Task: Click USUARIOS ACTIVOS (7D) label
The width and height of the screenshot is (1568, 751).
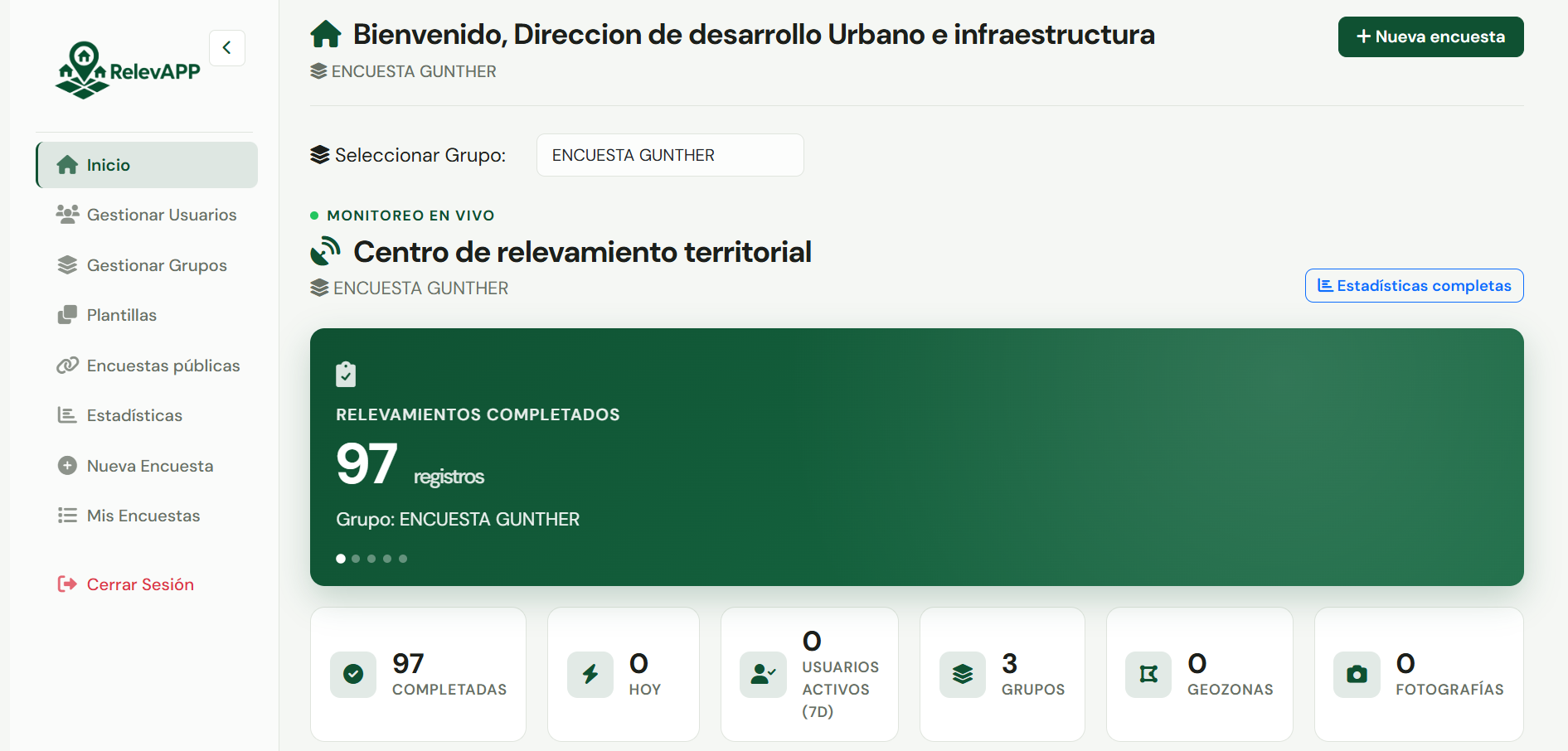Action: coord(840,689)
